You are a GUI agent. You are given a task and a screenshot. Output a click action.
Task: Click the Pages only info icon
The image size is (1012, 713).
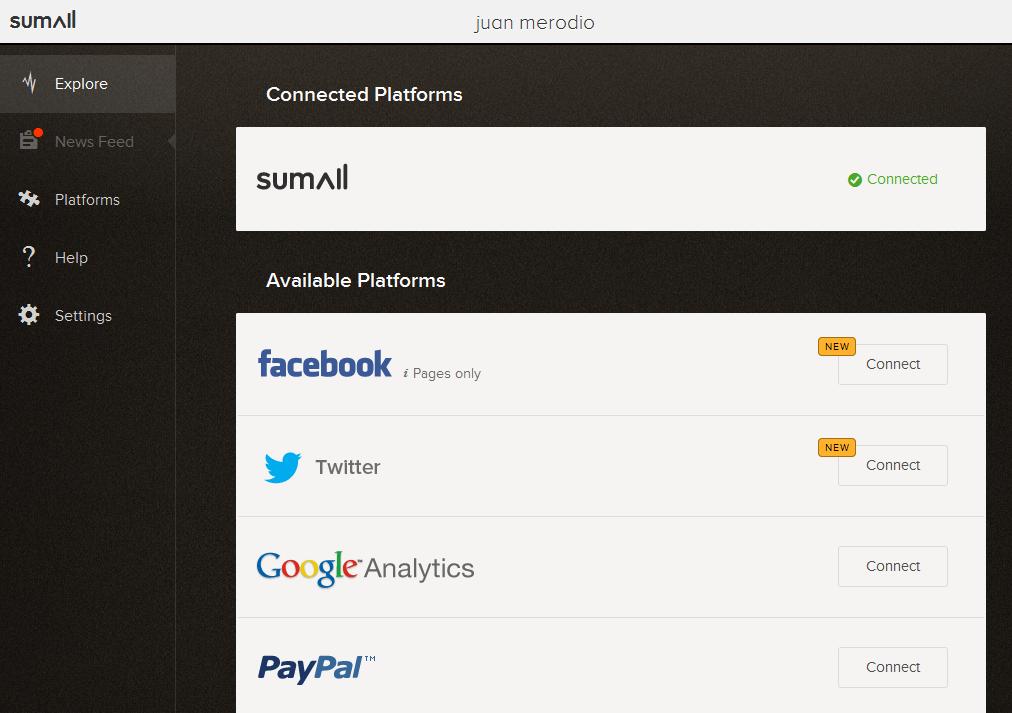pyautogui.click(x=405, y=374)
